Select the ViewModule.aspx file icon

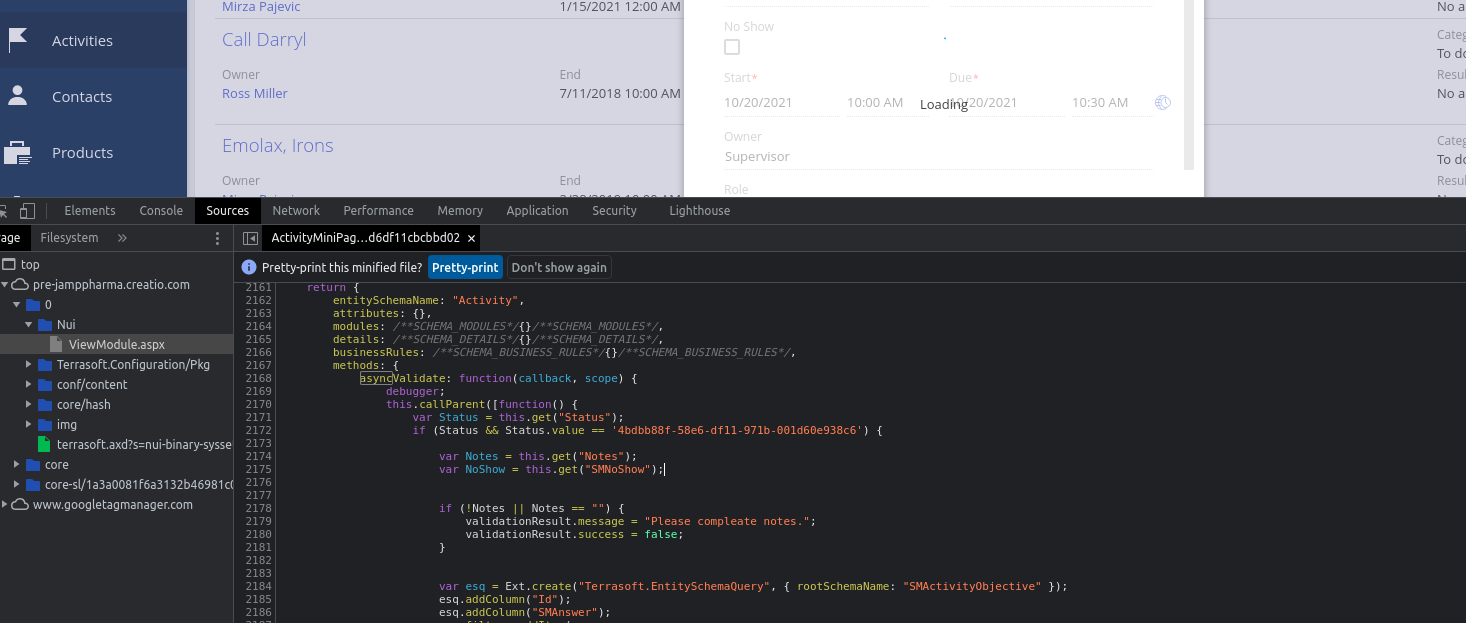click(x=56, y=344)
